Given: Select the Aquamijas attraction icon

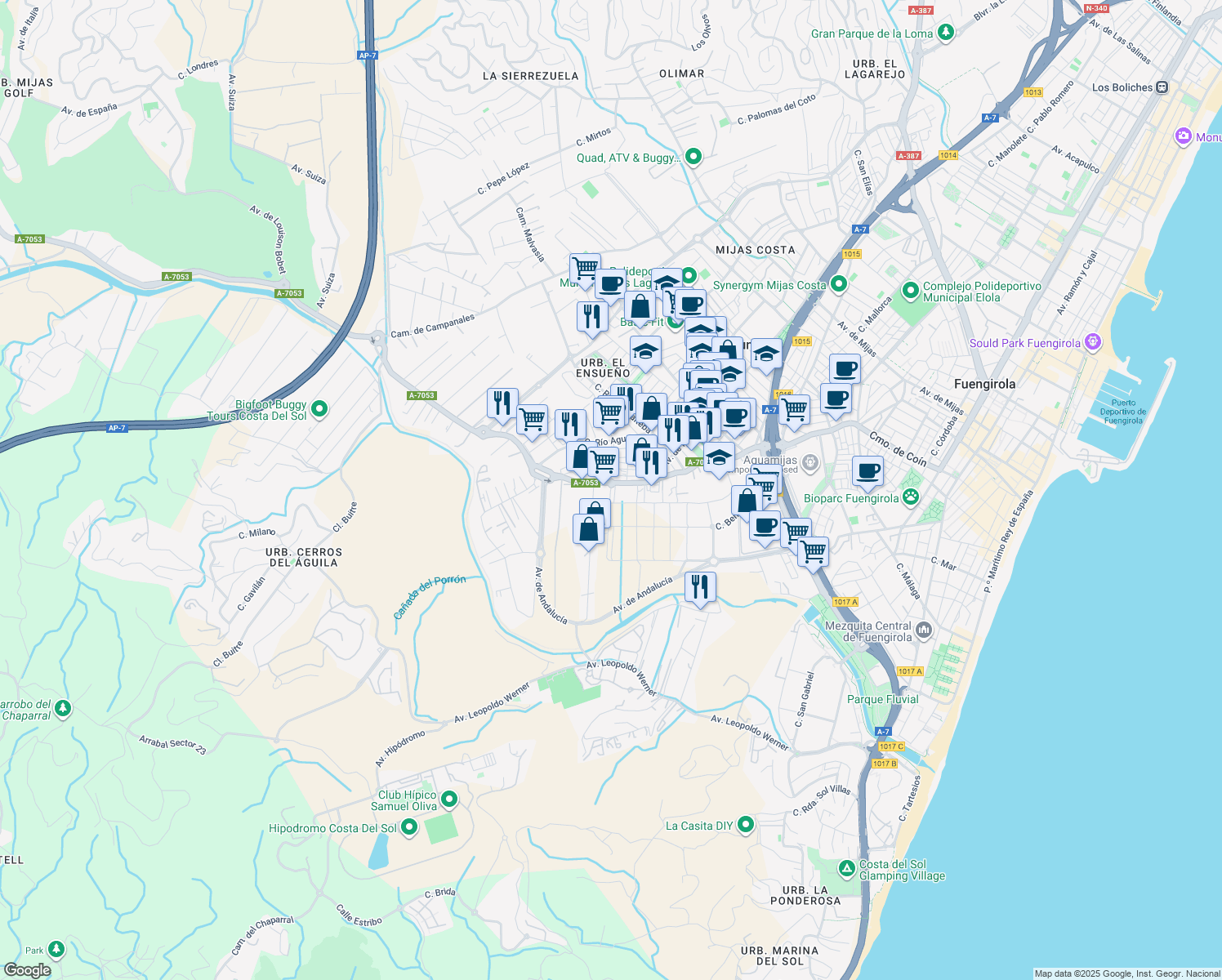Looking at the screenshot, I should 809,461.
